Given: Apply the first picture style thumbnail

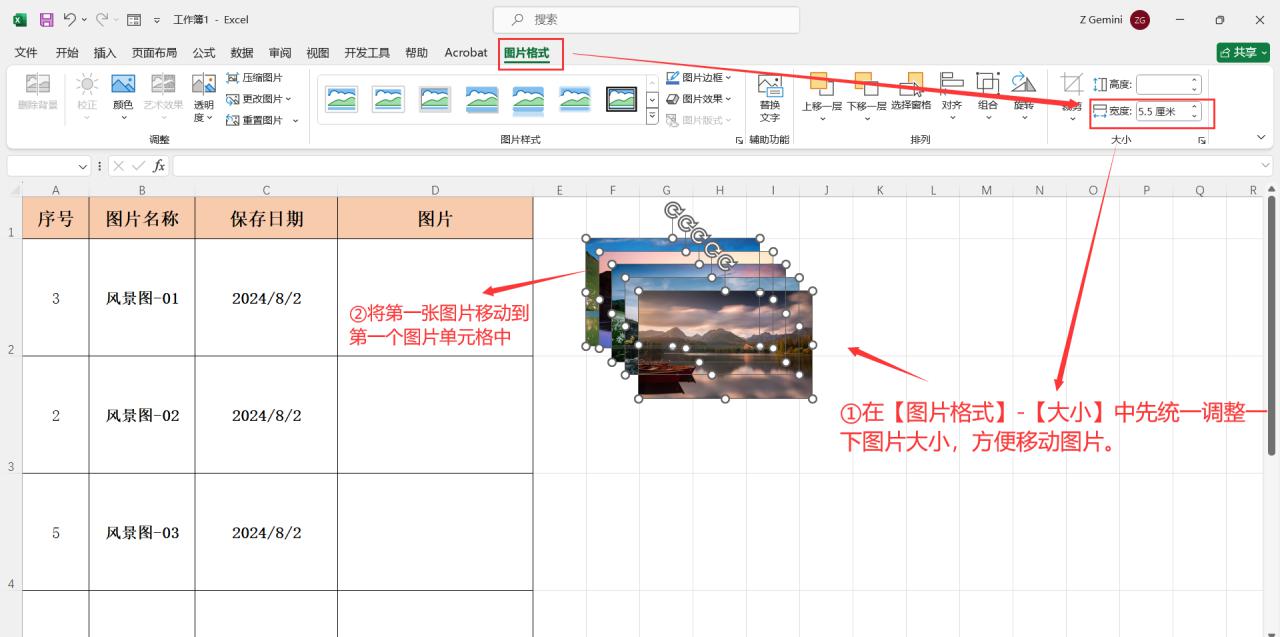Looking at the screenshot, I should (342, 99).
